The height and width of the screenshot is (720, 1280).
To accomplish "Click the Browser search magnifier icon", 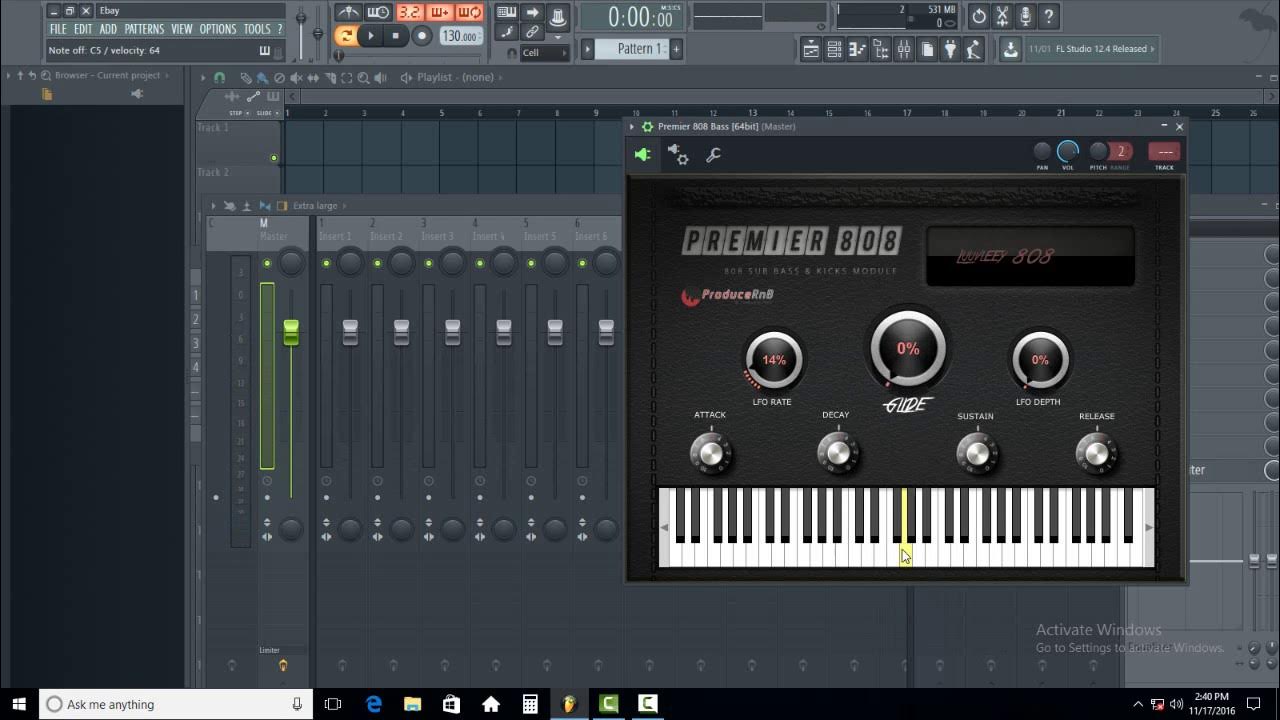I will coord(45,76).
